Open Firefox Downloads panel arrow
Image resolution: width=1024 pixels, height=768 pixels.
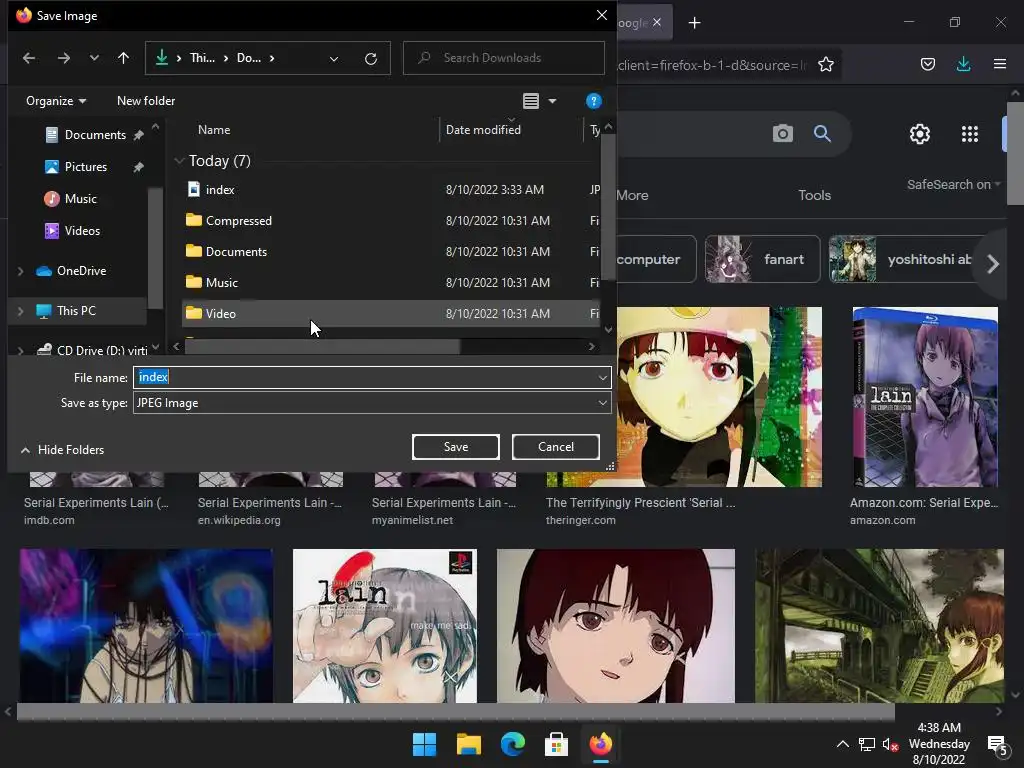pos(963,65)
